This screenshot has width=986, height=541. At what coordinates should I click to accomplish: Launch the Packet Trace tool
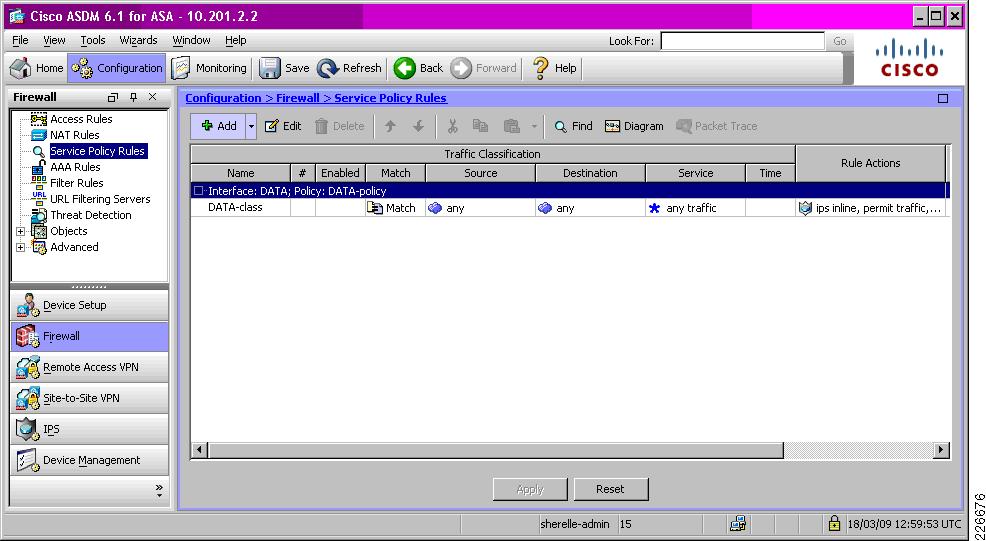click(716, 126)
